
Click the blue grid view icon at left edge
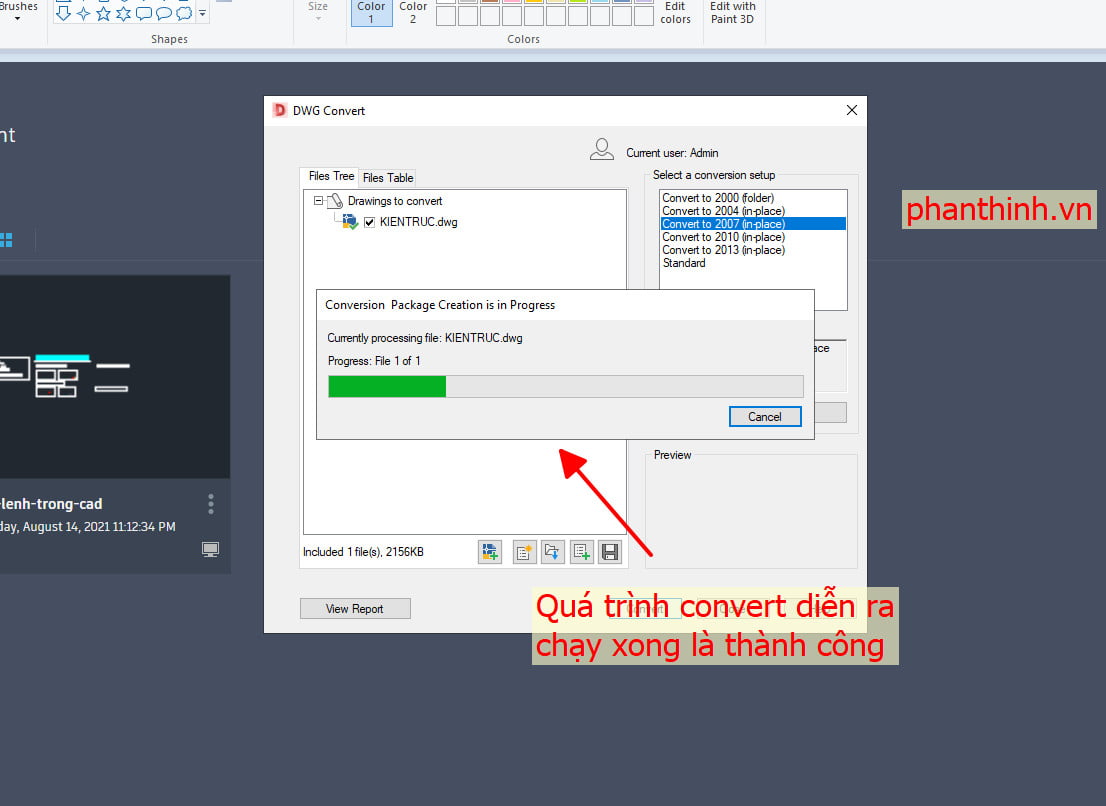click(x=6, y=240)
